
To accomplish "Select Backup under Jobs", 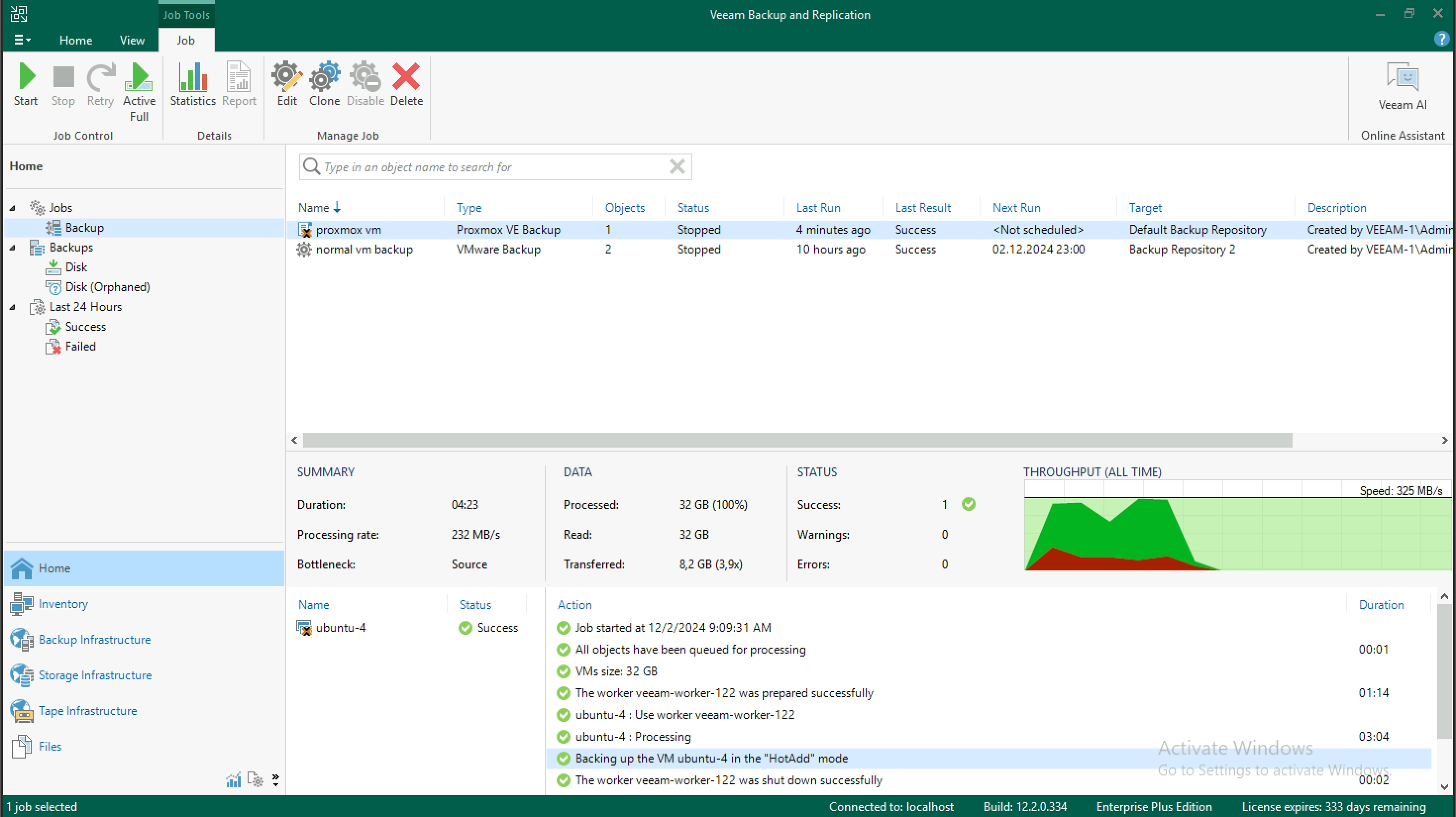I will (x=84, y=228).
